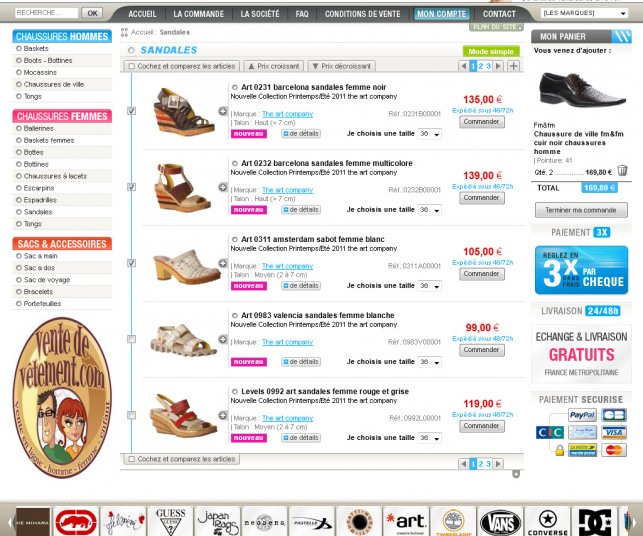Open the Mon Compte menu item
Viewport: 643px width, 536px height.
[x=442, y=14]
